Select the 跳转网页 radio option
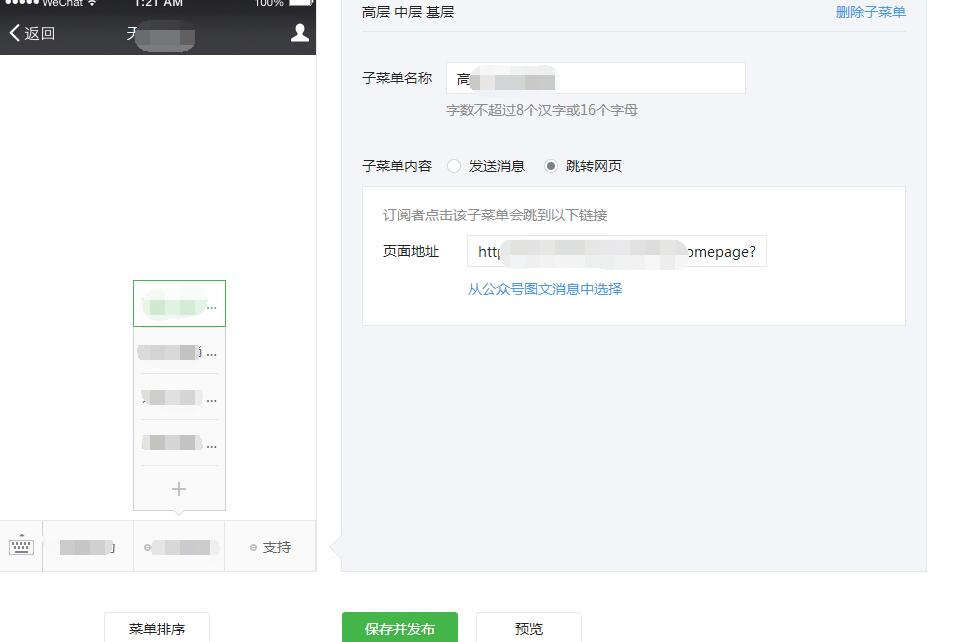The width and height of the screenshot is (955, 642). point(551,166)
